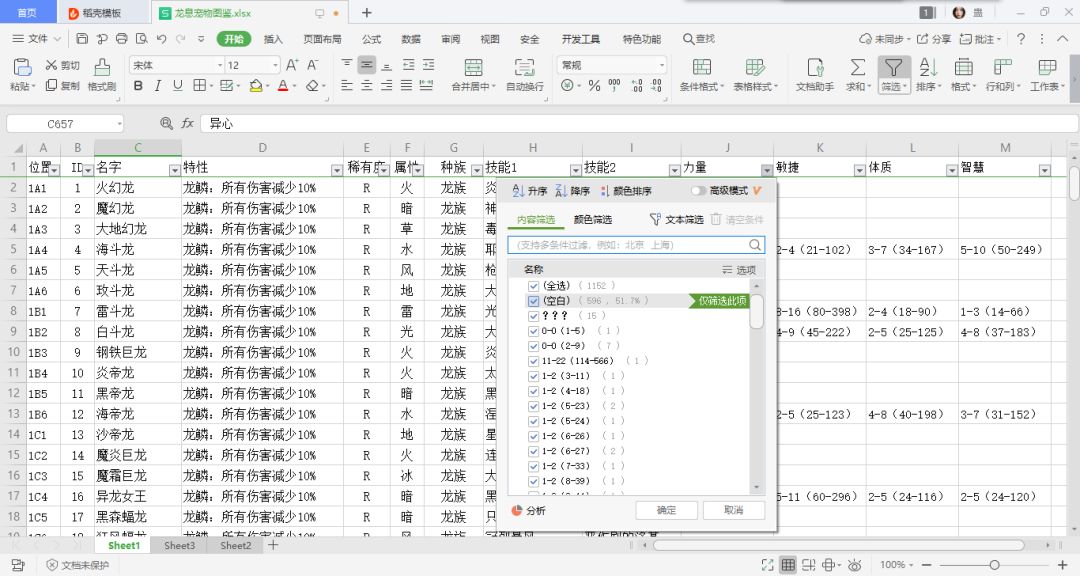
Task: Uncheck the ??? filter item
Action: point(533,316)
